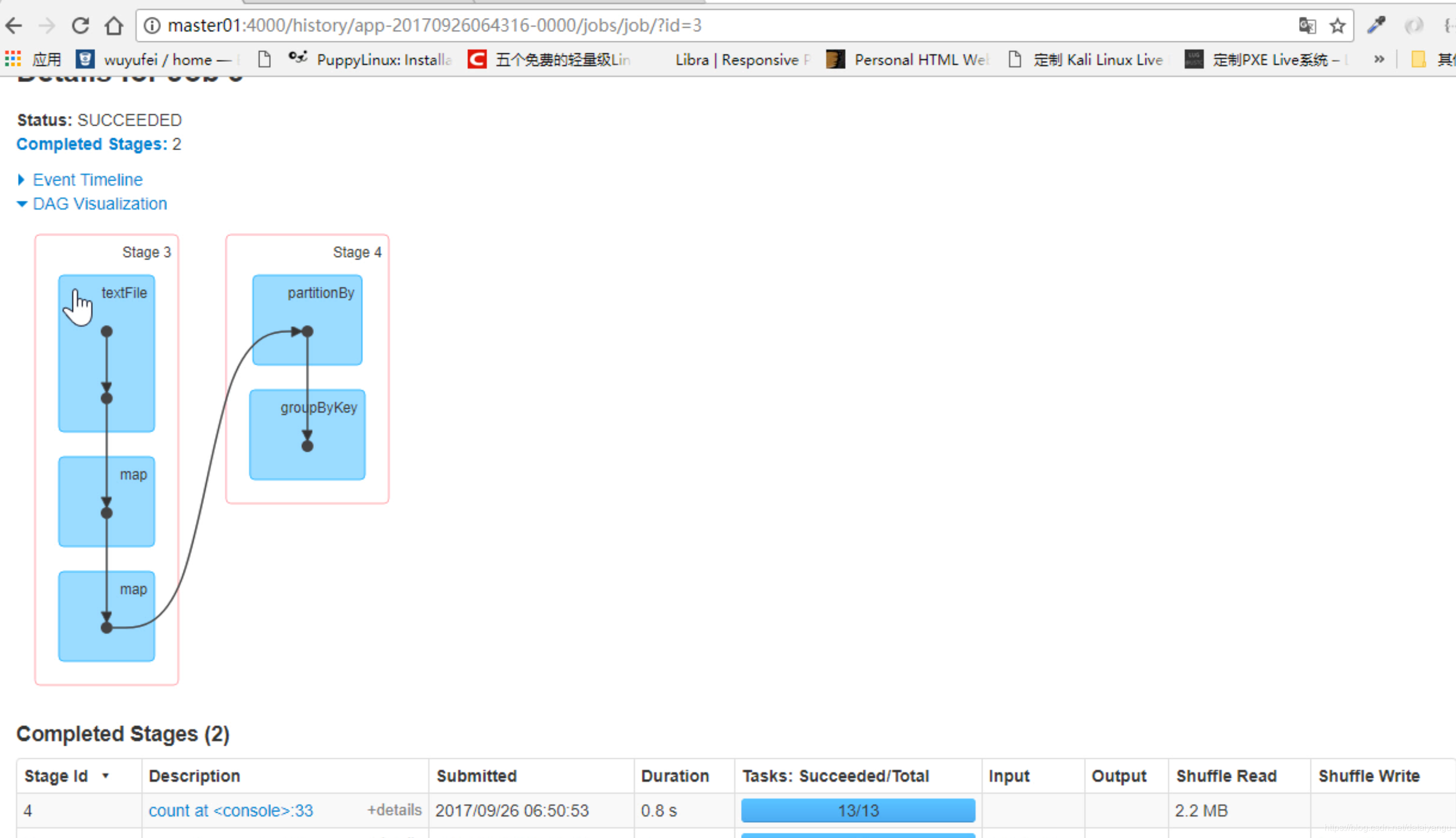Click the partitionBy node in Stage 4
Screen dimensions: 1456x838
coord(308,320)
